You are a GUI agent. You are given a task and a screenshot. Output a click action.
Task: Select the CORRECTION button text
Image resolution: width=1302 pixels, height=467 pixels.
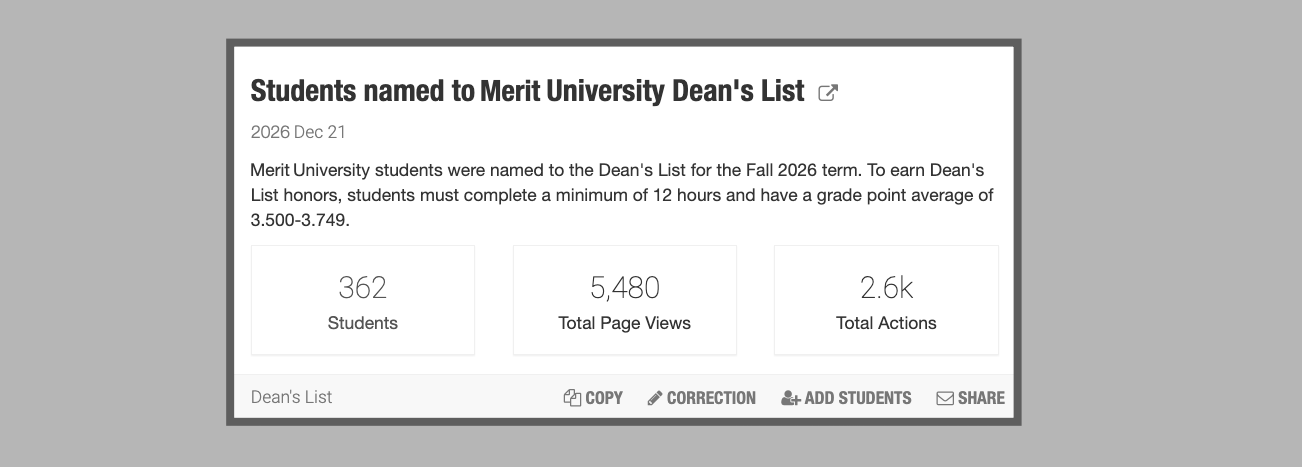click(711, 398)
